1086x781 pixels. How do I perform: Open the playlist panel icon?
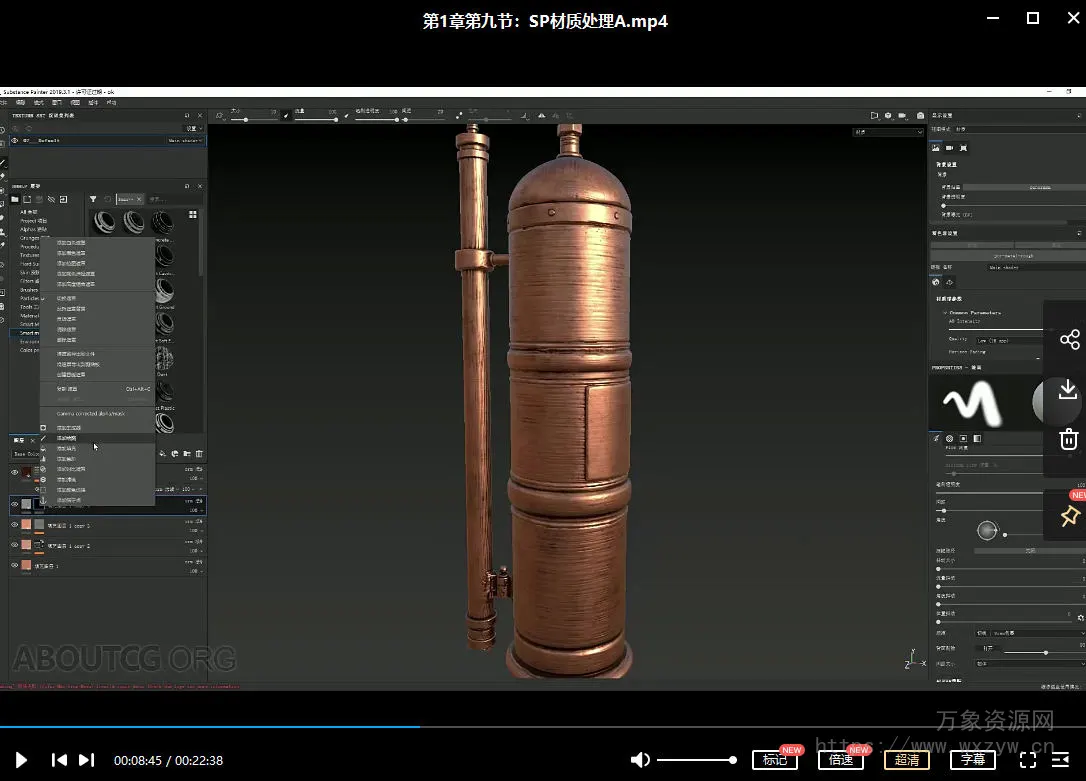(x=1060, y=760)
